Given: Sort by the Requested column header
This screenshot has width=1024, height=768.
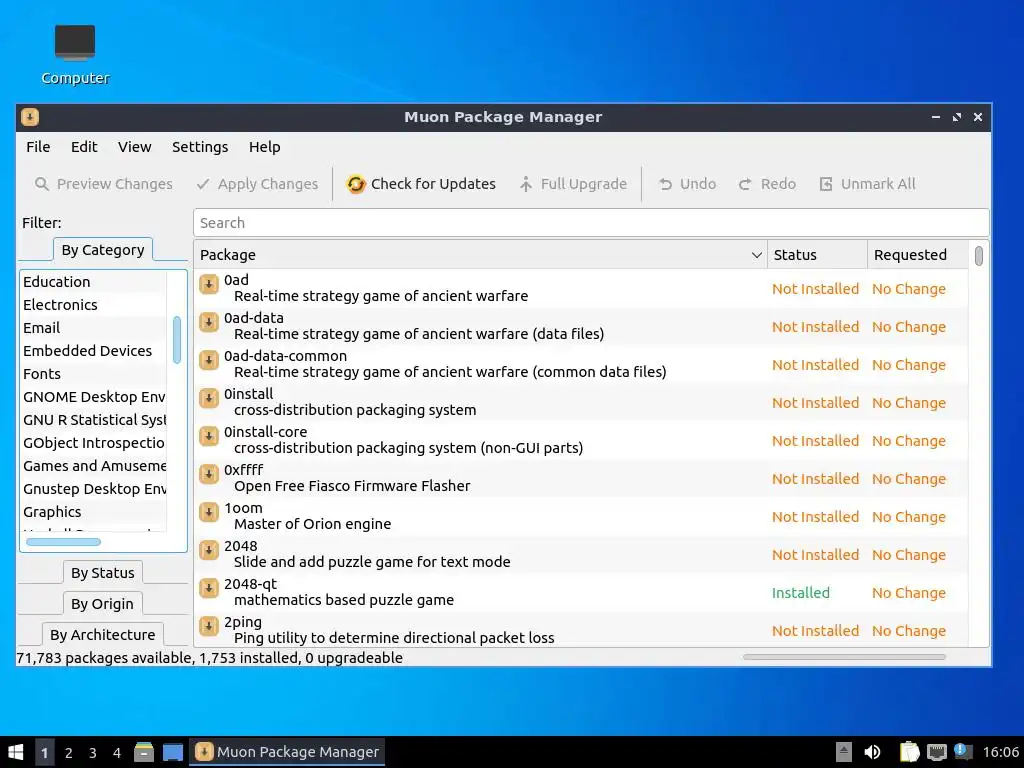Looking at the screenshot, I should coord(917,255).
